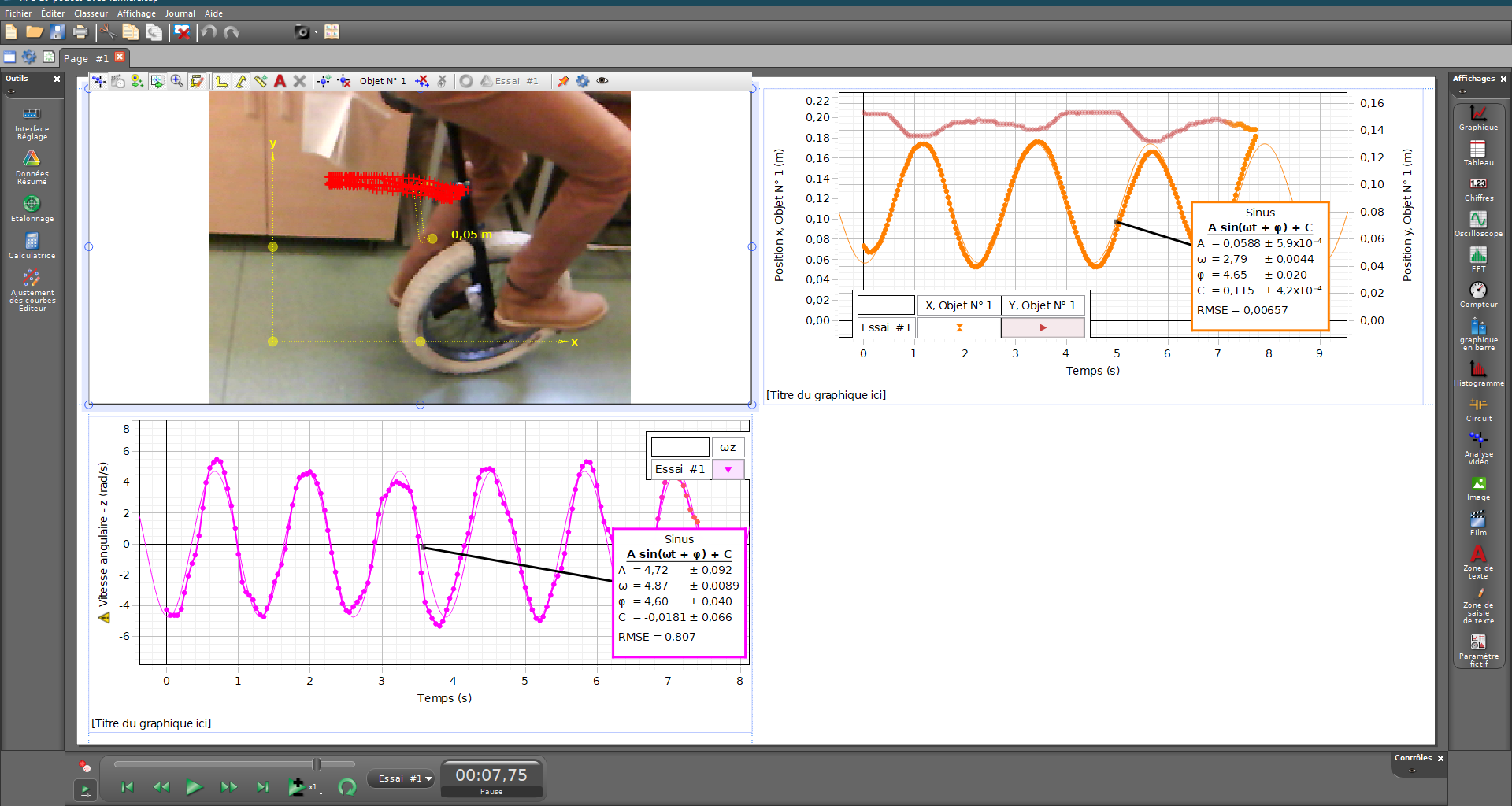Open the Journal menu
Screen dimensions: 1512x806
180,13
